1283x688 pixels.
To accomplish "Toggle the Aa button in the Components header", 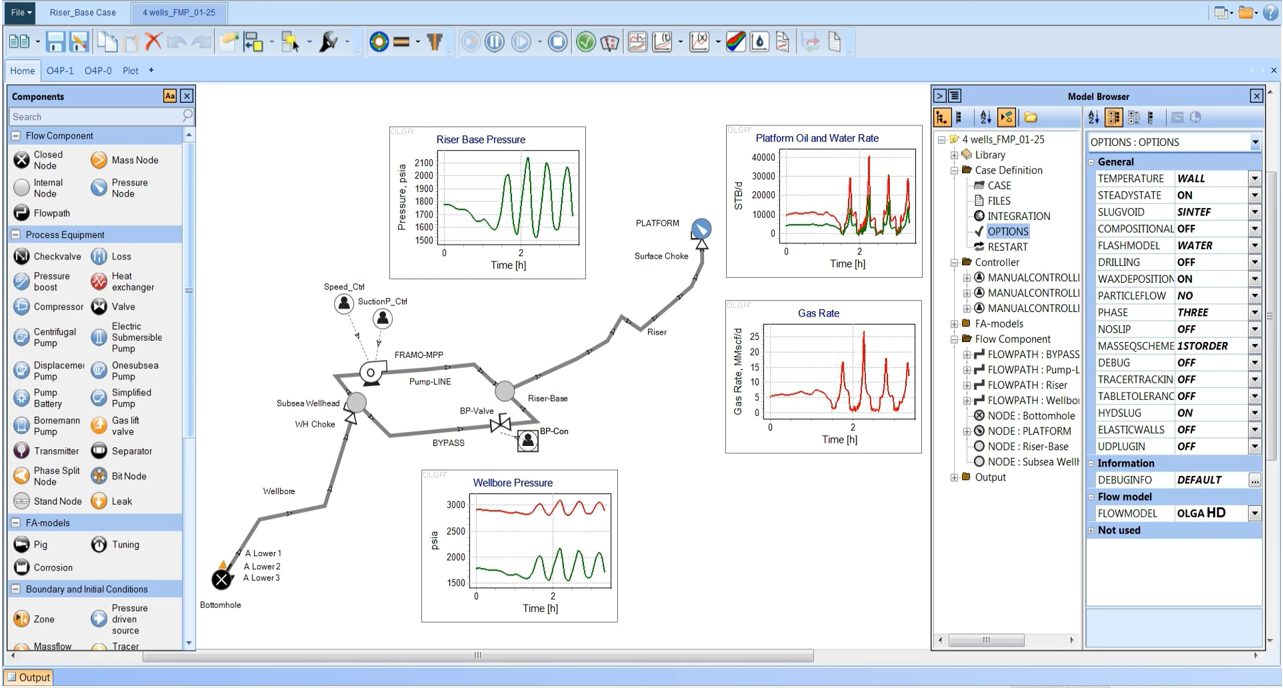I will pyautogui.click(x=170, y=96).
